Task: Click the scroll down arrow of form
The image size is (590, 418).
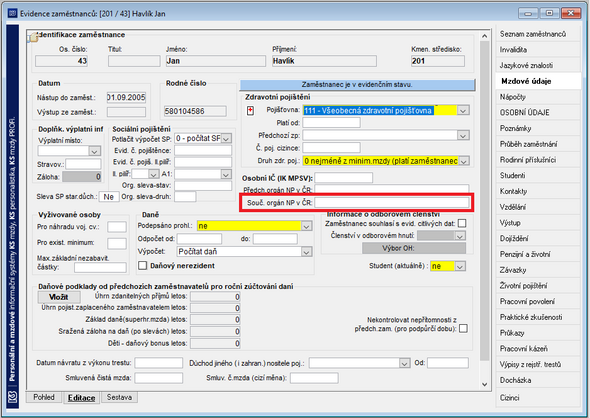Action: tap(485, 385)
